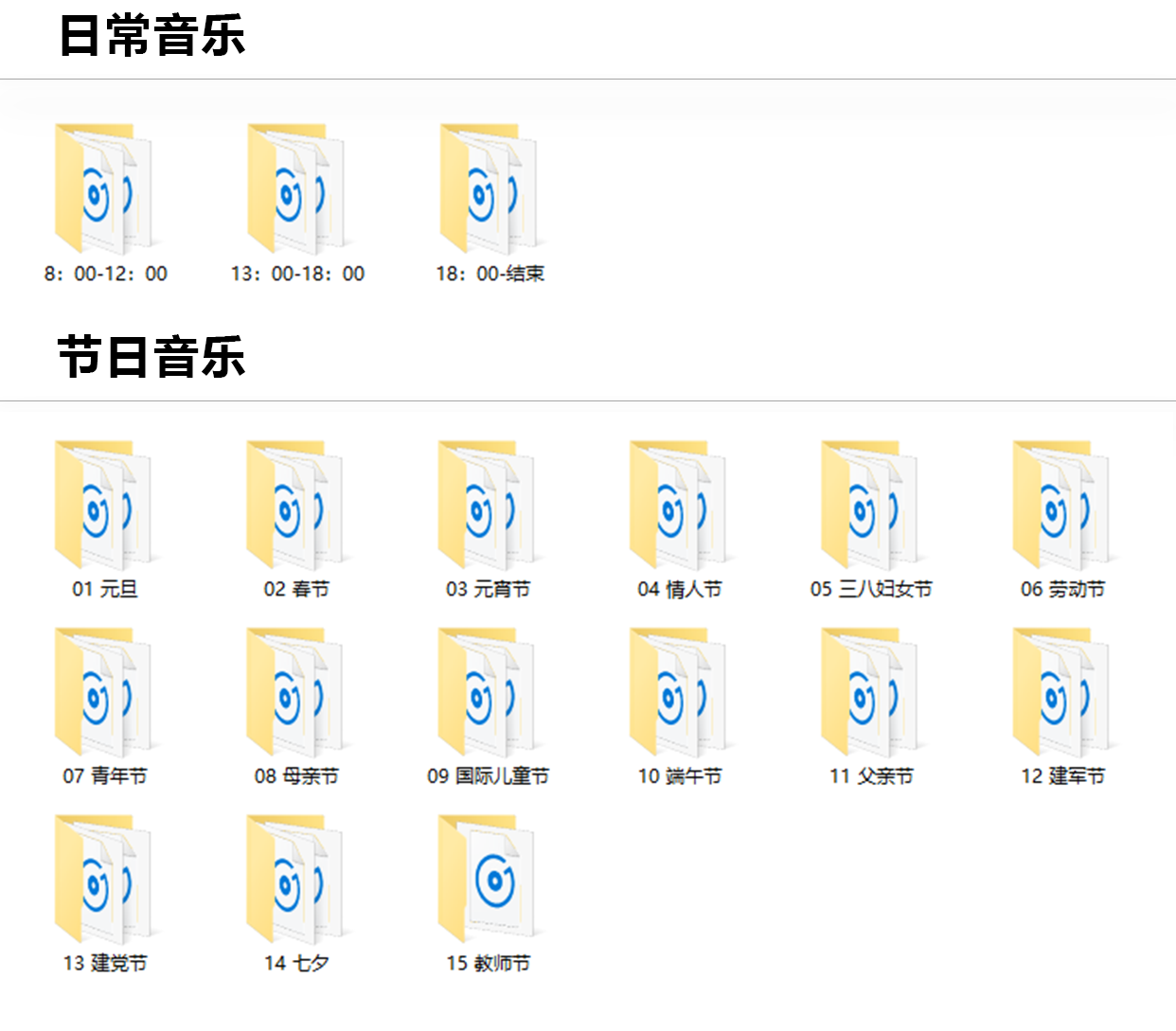This screenshot has height=1031, width=1176.
Task: Select the 03 元宵节 folder icon
Action: (x=488, y=506)
